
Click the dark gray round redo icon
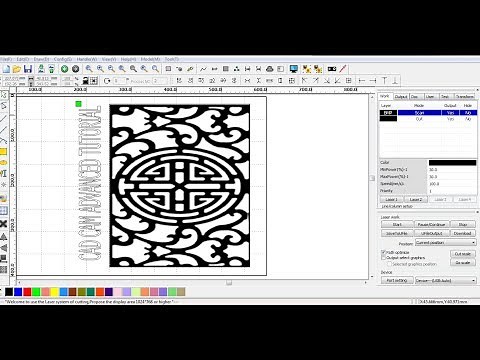click(x=76, y=69)
